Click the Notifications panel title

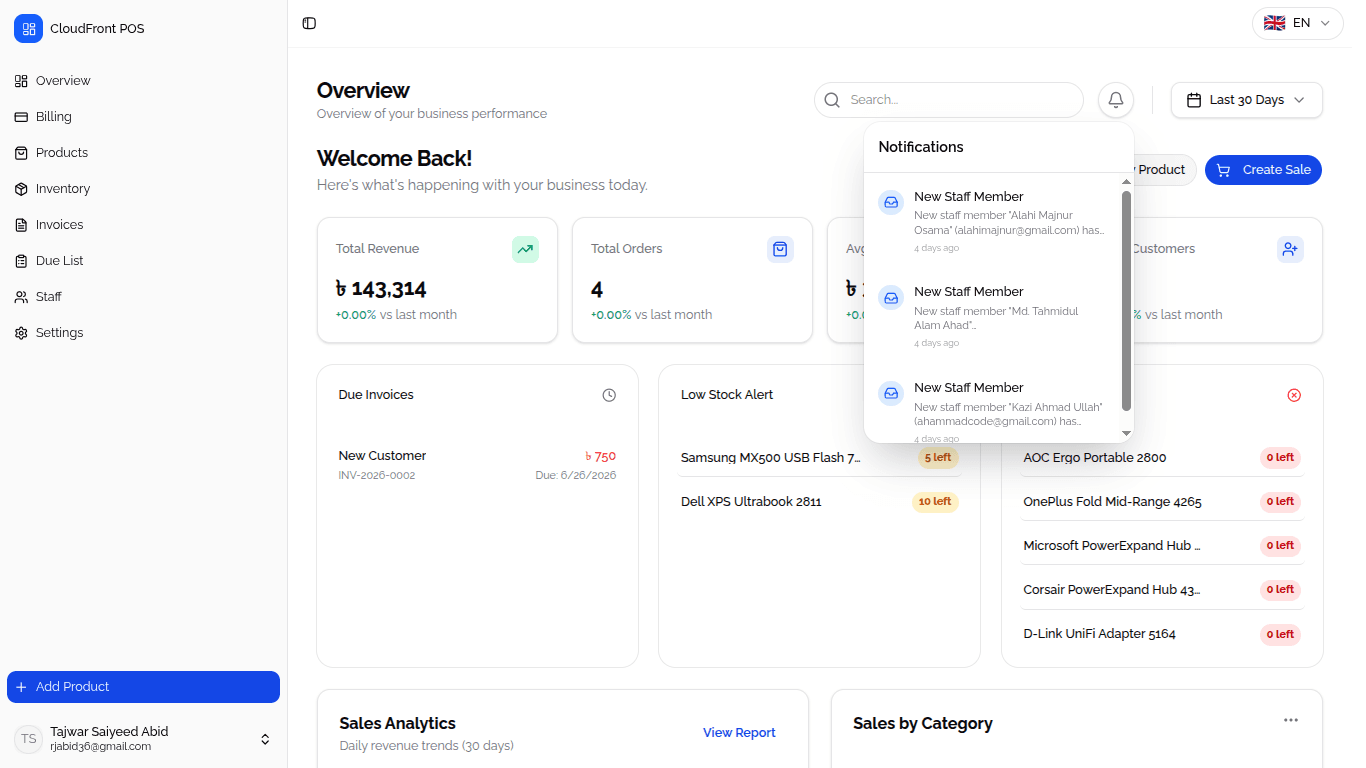[921, 147]
